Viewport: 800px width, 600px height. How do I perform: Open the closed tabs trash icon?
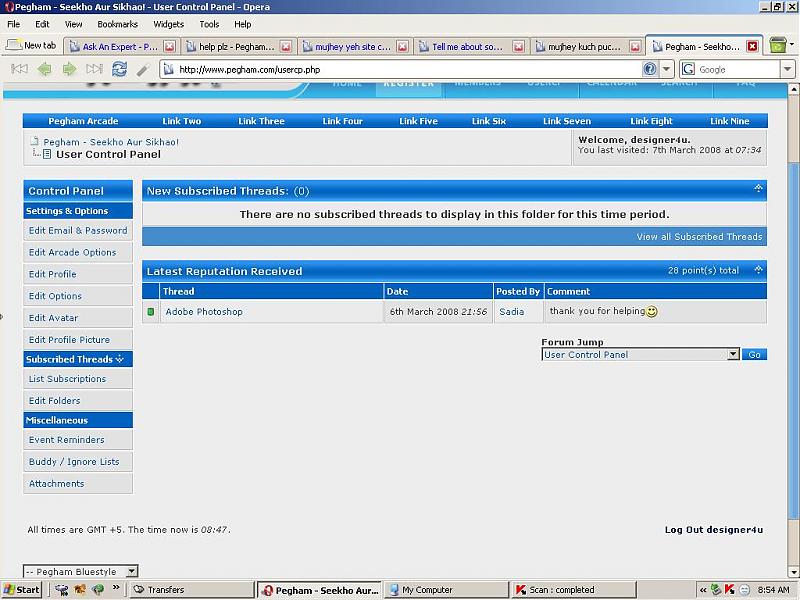[778, 46]
